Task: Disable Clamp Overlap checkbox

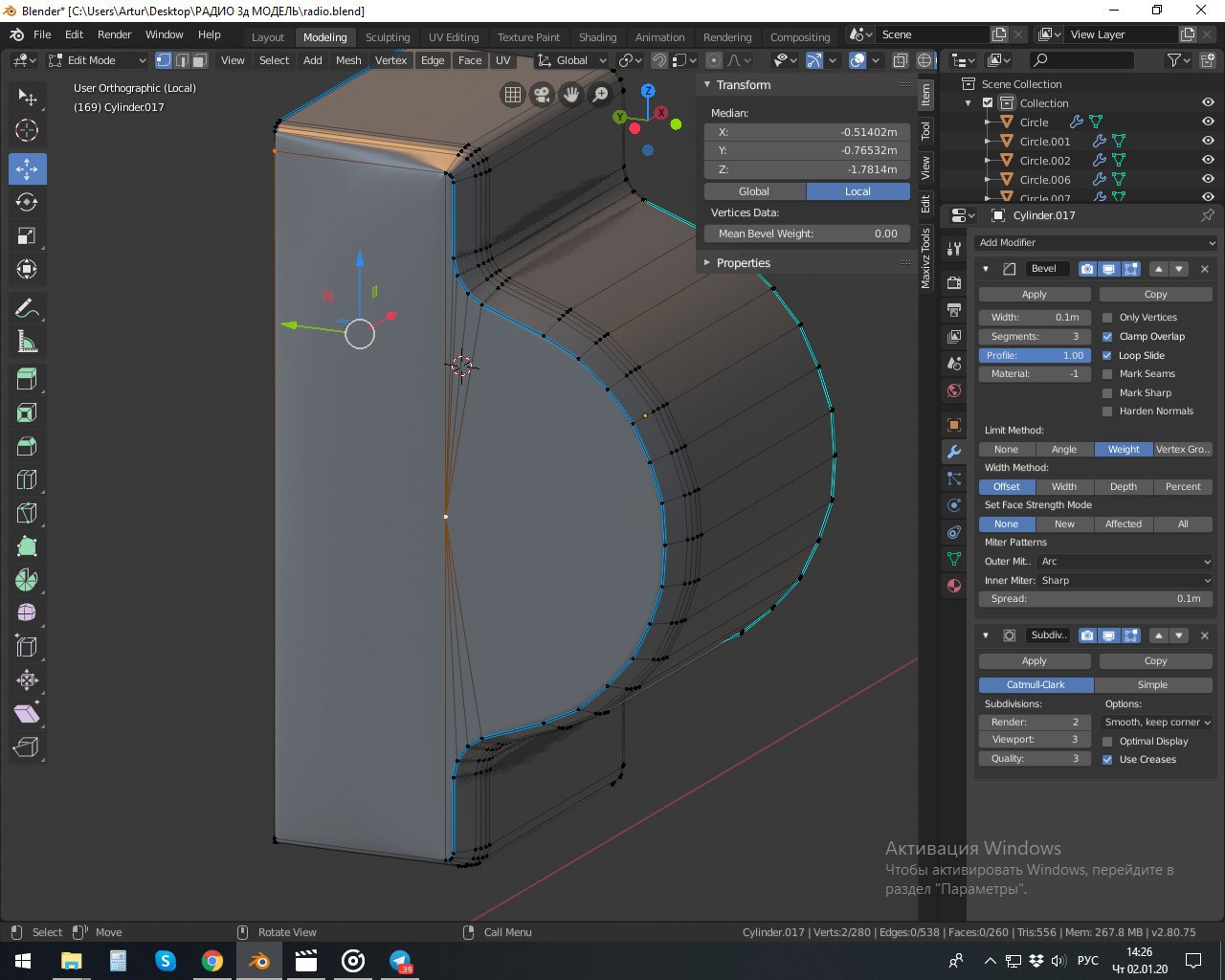Action: [x=1107, y=337]
